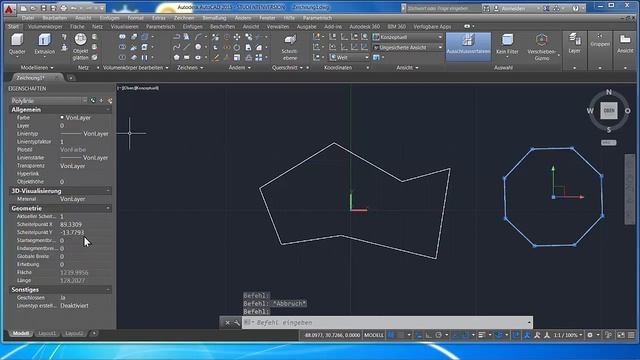Click the S compass direction on ViewCube

[x=609, y=129]
